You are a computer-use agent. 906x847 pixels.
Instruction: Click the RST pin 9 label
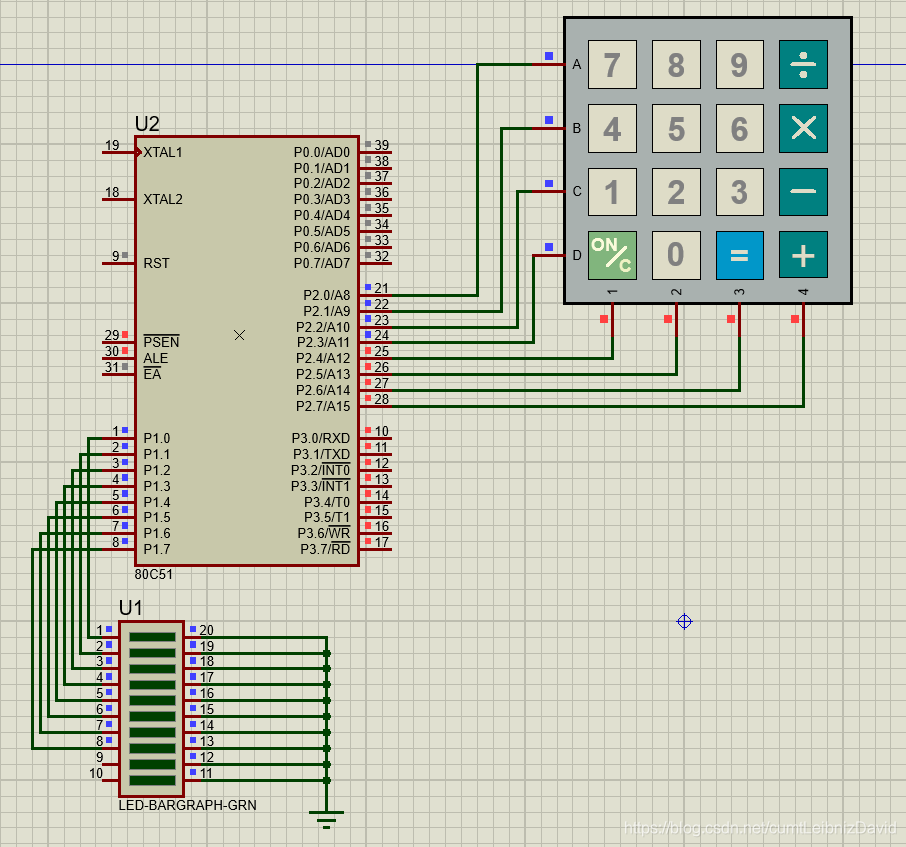click(x=157, y=263)
